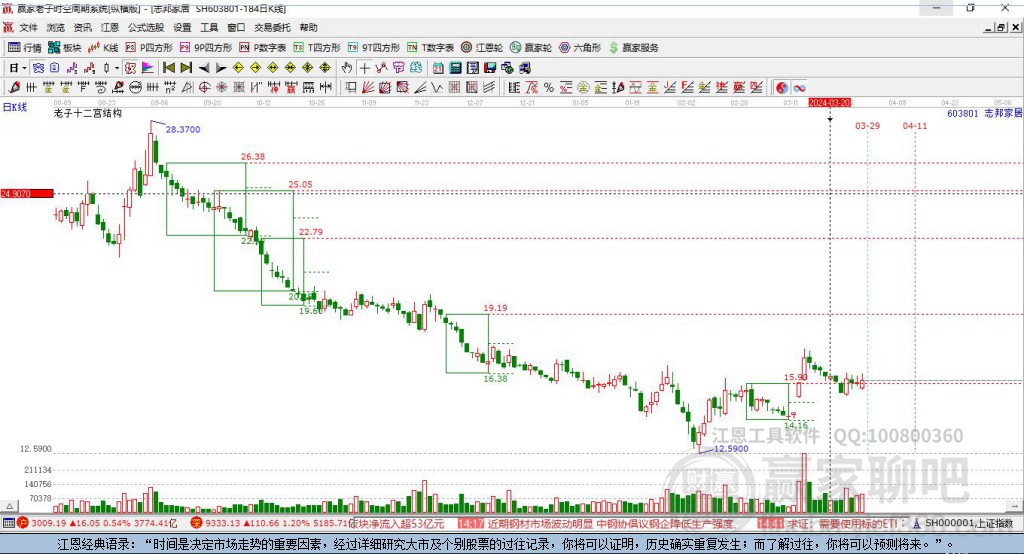Open 六角形 hexagon tool

(580, 48)
